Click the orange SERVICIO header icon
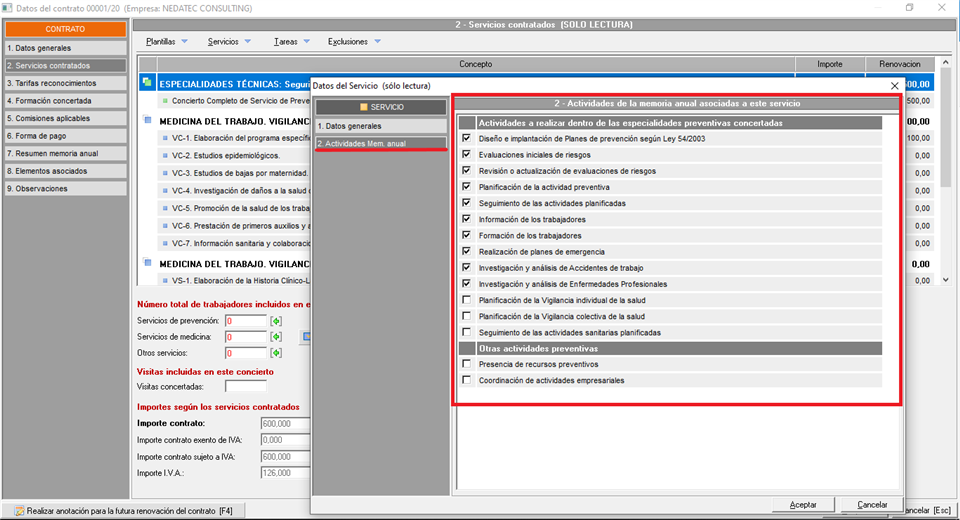Screen dimensions: 960x520 point(363,106)
